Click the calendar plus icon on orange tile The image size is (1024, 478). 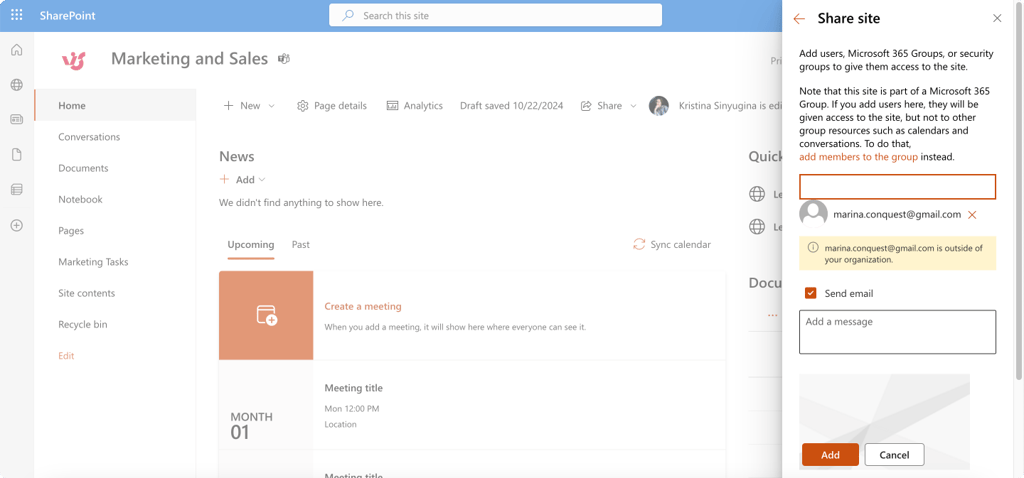[266, 315]
